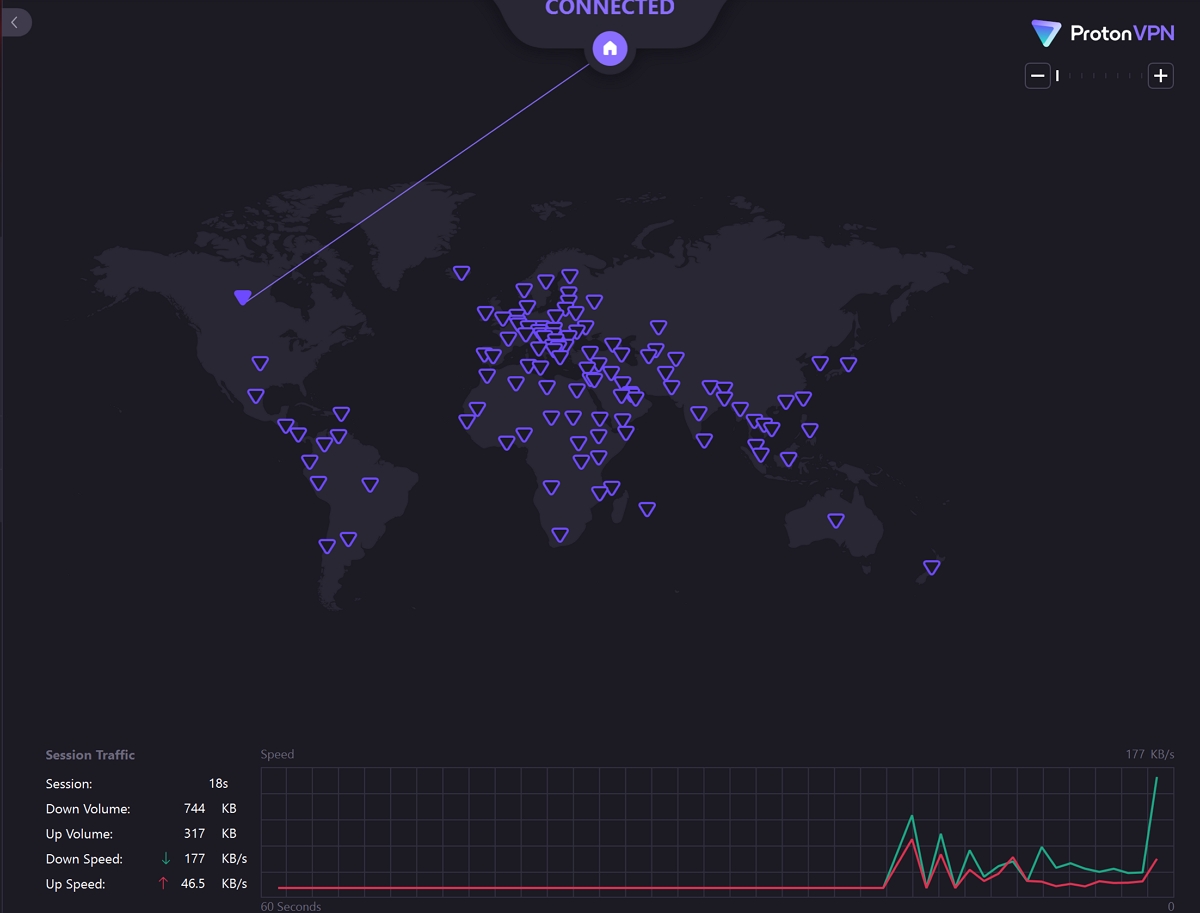Click the zoom out minus button
Image resolution: width=1200 pixels, height=913 pixels.
tap(1037, 75)
